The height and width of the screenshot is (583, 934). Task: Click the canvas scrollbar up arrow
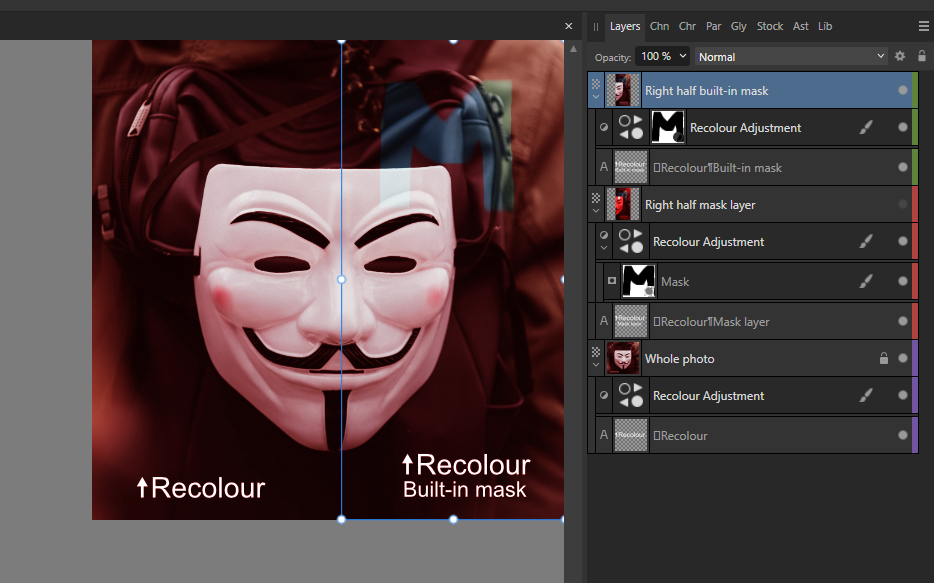574,49
